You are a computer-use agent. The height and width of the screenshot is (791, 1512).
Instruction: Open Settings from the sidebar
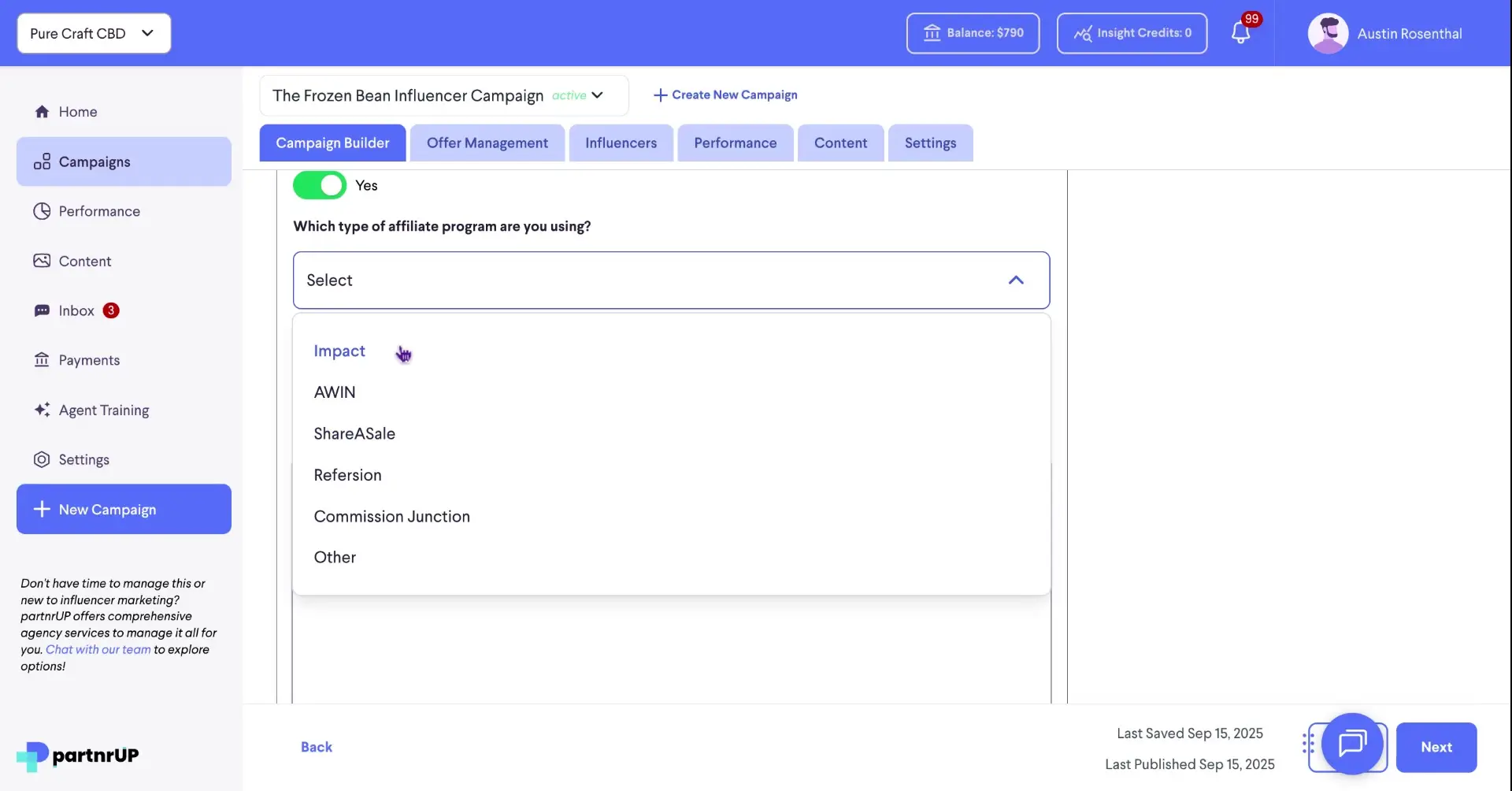point(83,459)
